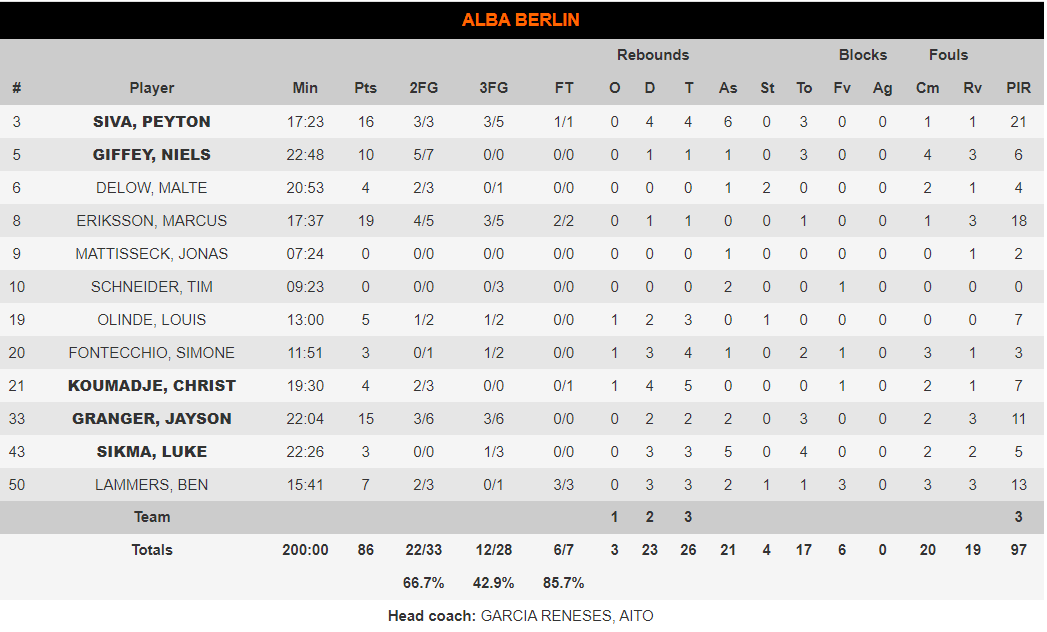The image size is (1047, 632).
Task: Open SIKMA, LUKE player link
Action: pyautogui.click(x=152, y=452)
